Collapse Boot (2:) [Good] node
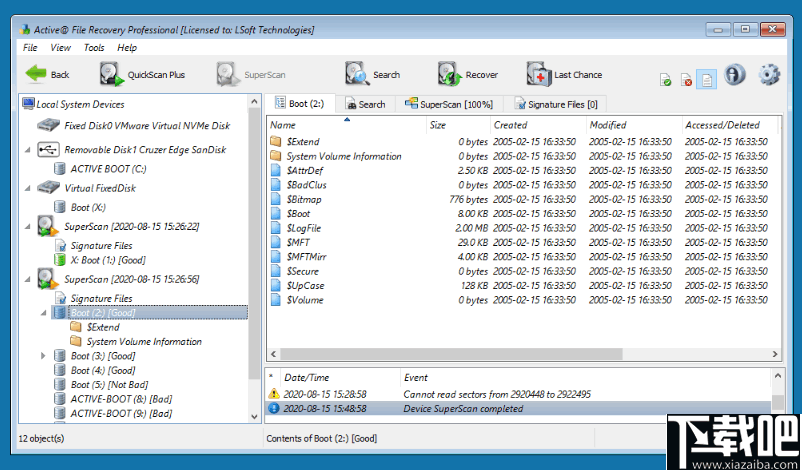 pos(43,312)
